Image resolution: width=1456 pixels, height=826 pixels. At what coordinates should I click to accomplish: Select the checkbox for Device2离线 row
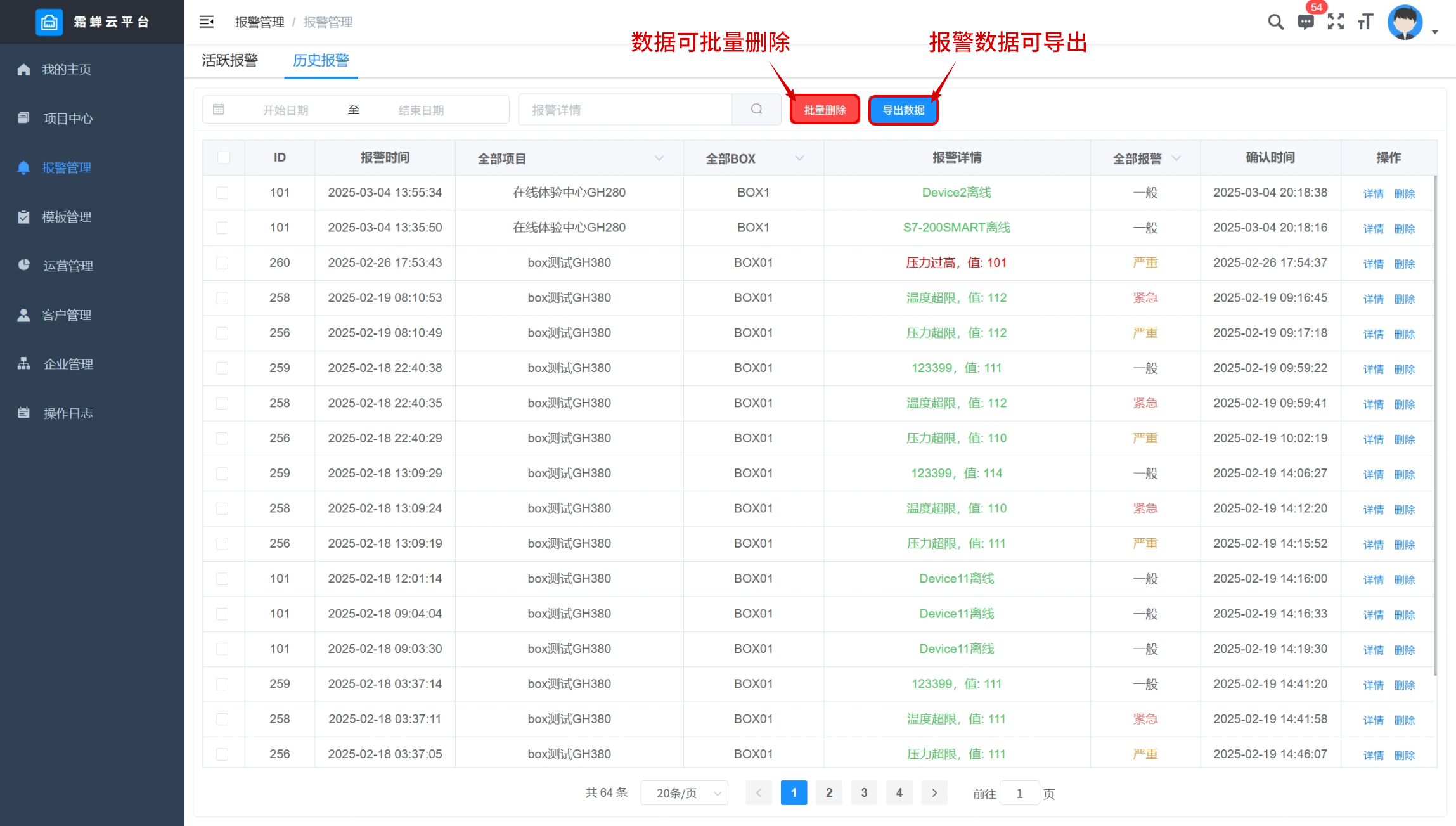point(222,193)
